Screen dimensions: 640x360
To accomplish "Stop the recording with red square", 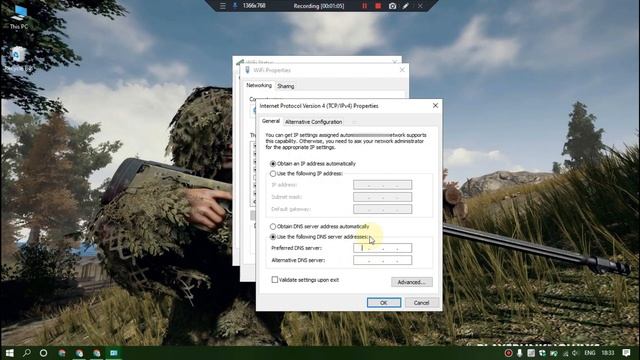I will 378,6.
